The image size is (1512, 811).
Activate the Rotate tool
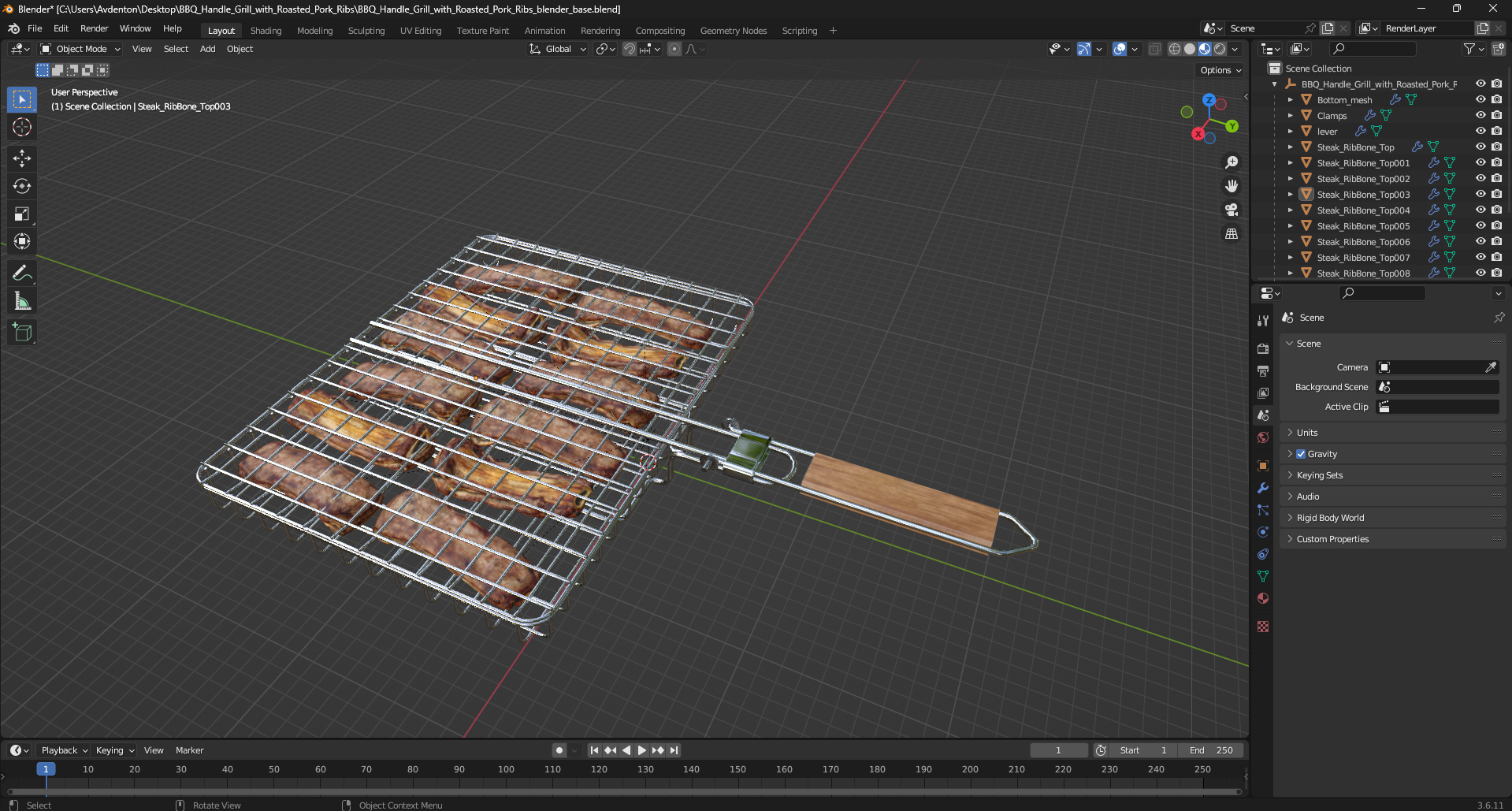click(x=22, y=186)
